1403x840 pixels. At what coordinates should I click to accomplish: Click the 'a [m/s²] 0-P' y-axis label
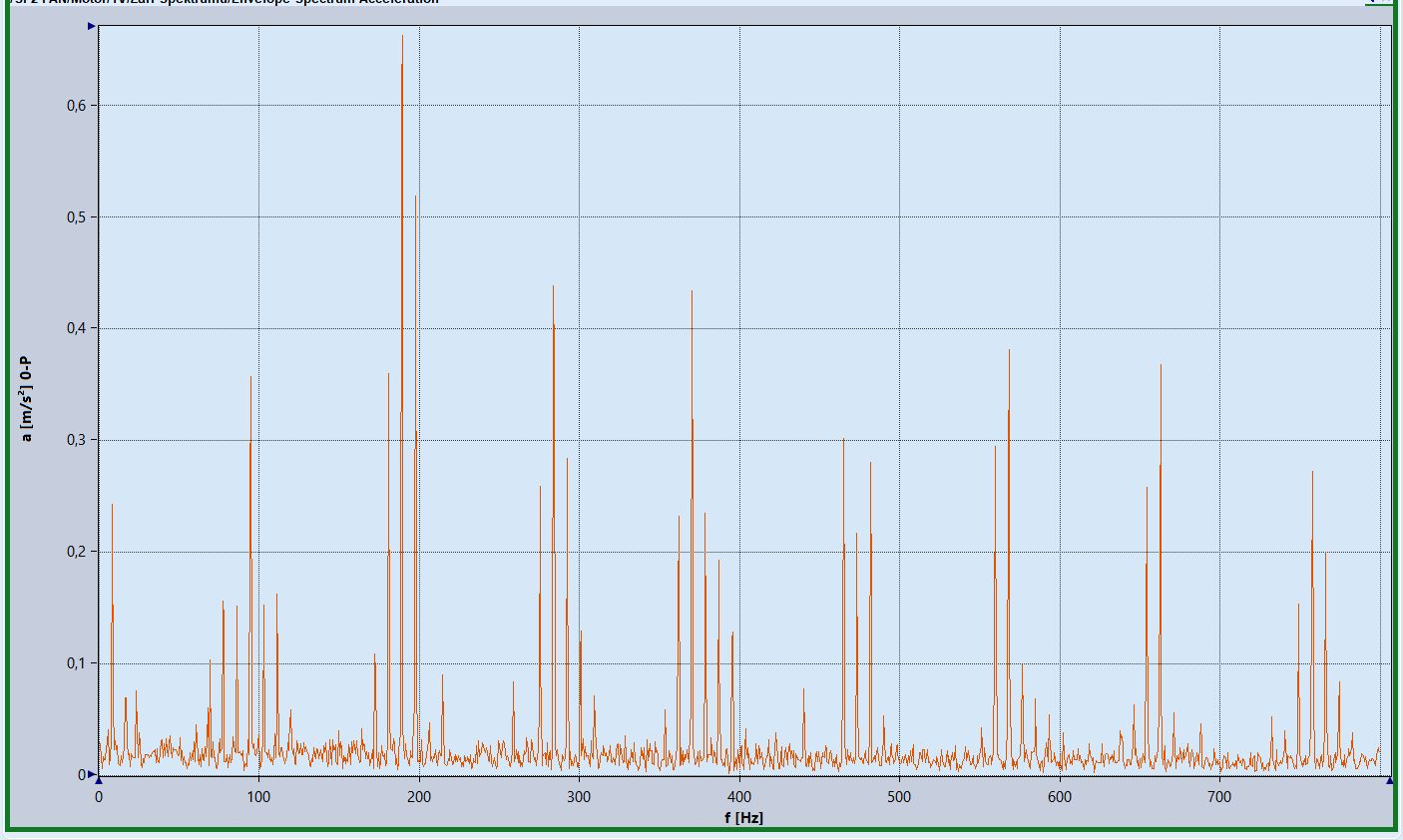27,399
